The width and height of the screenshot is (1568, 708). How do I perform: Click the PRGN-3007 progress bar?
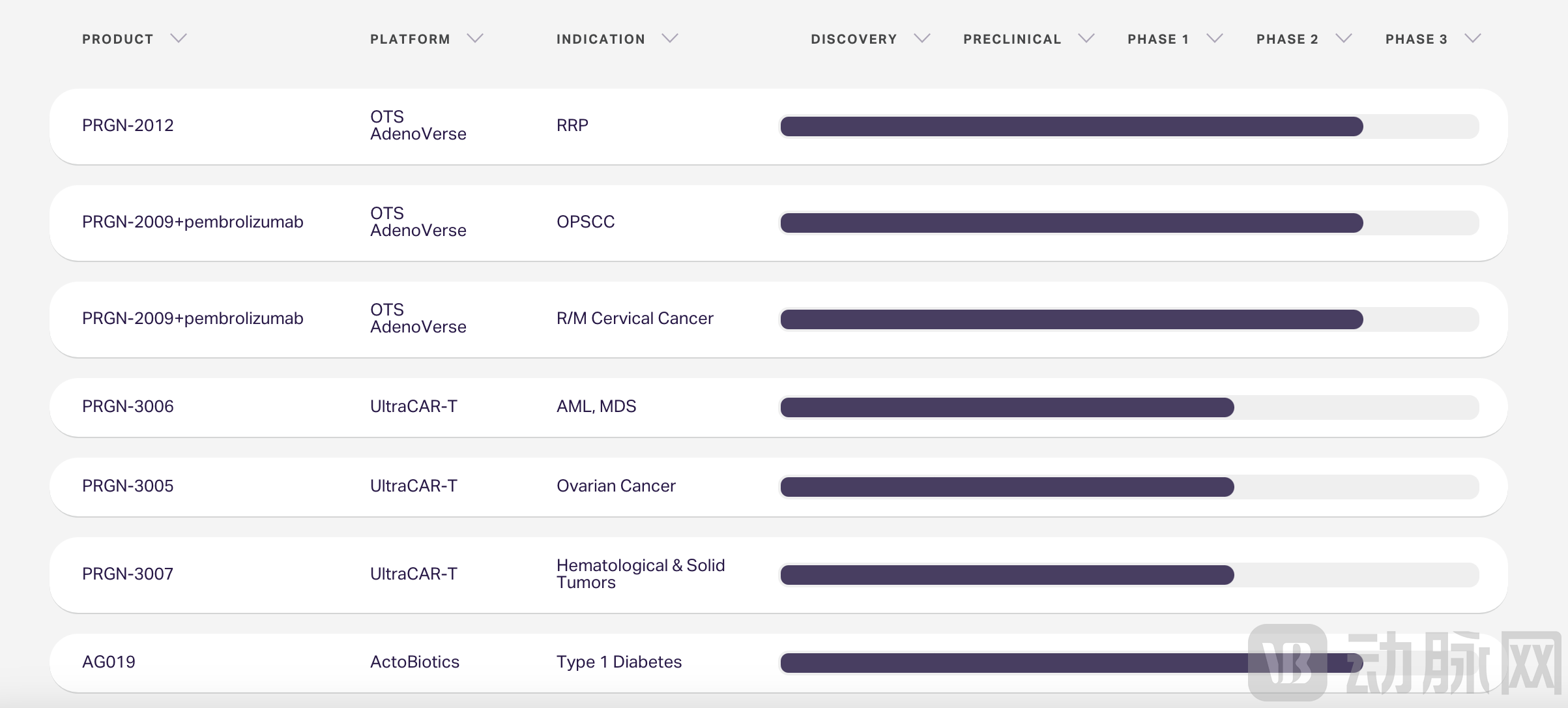(1007, 575)
